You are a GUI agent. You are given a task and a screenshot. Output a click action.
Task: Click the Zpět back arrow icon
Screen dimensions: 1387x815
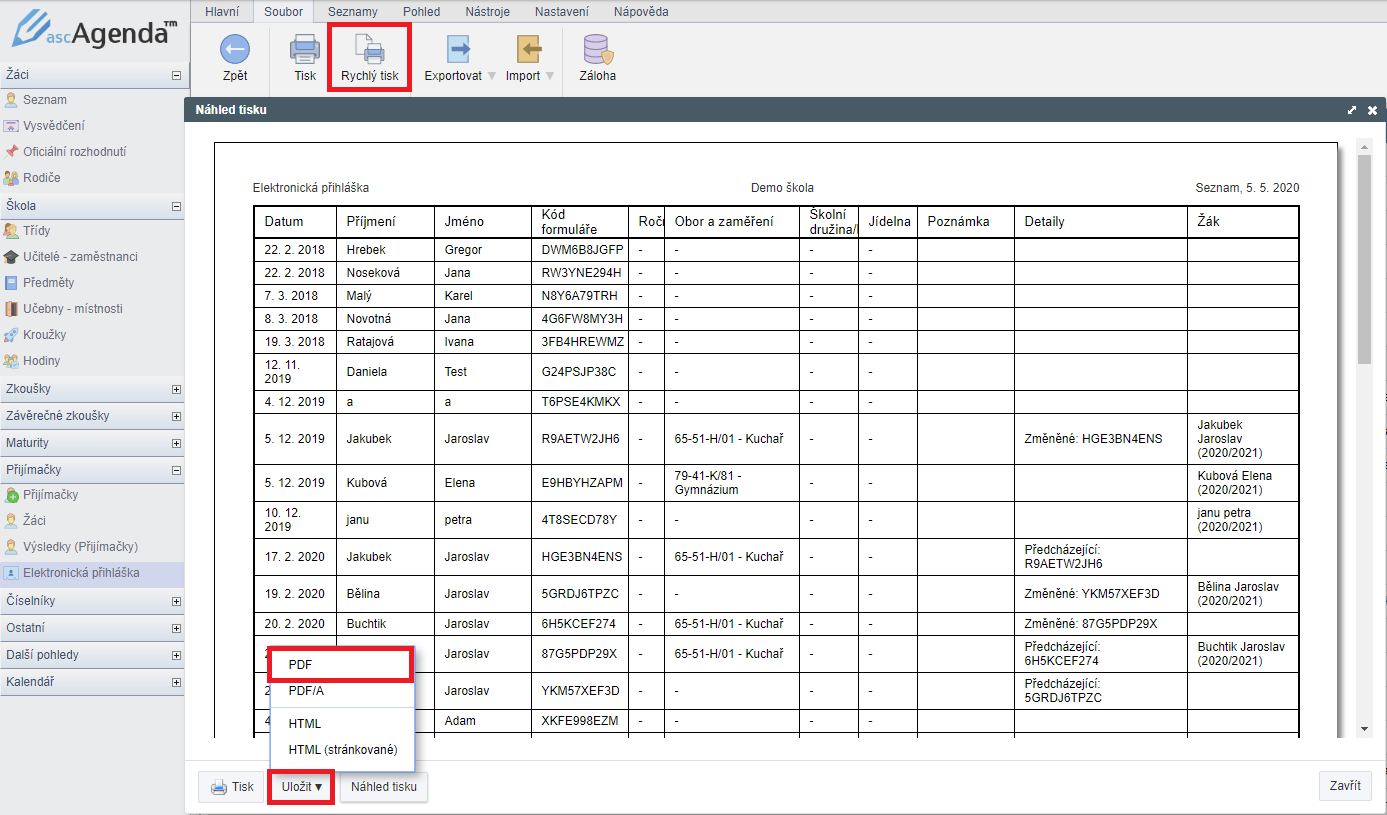click(235, 49)
